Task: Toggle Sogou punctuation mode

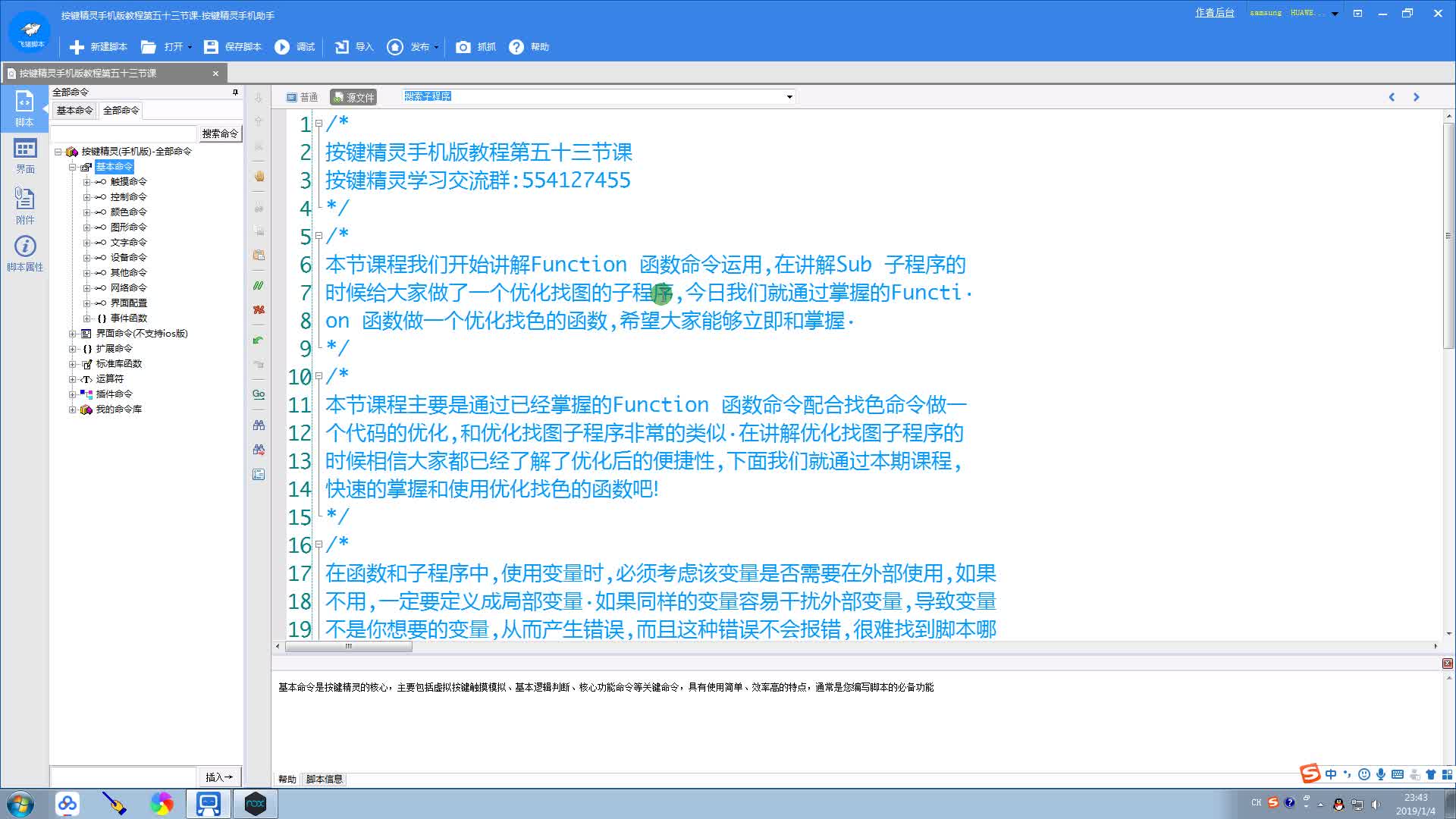Action: click(1348, 774)
